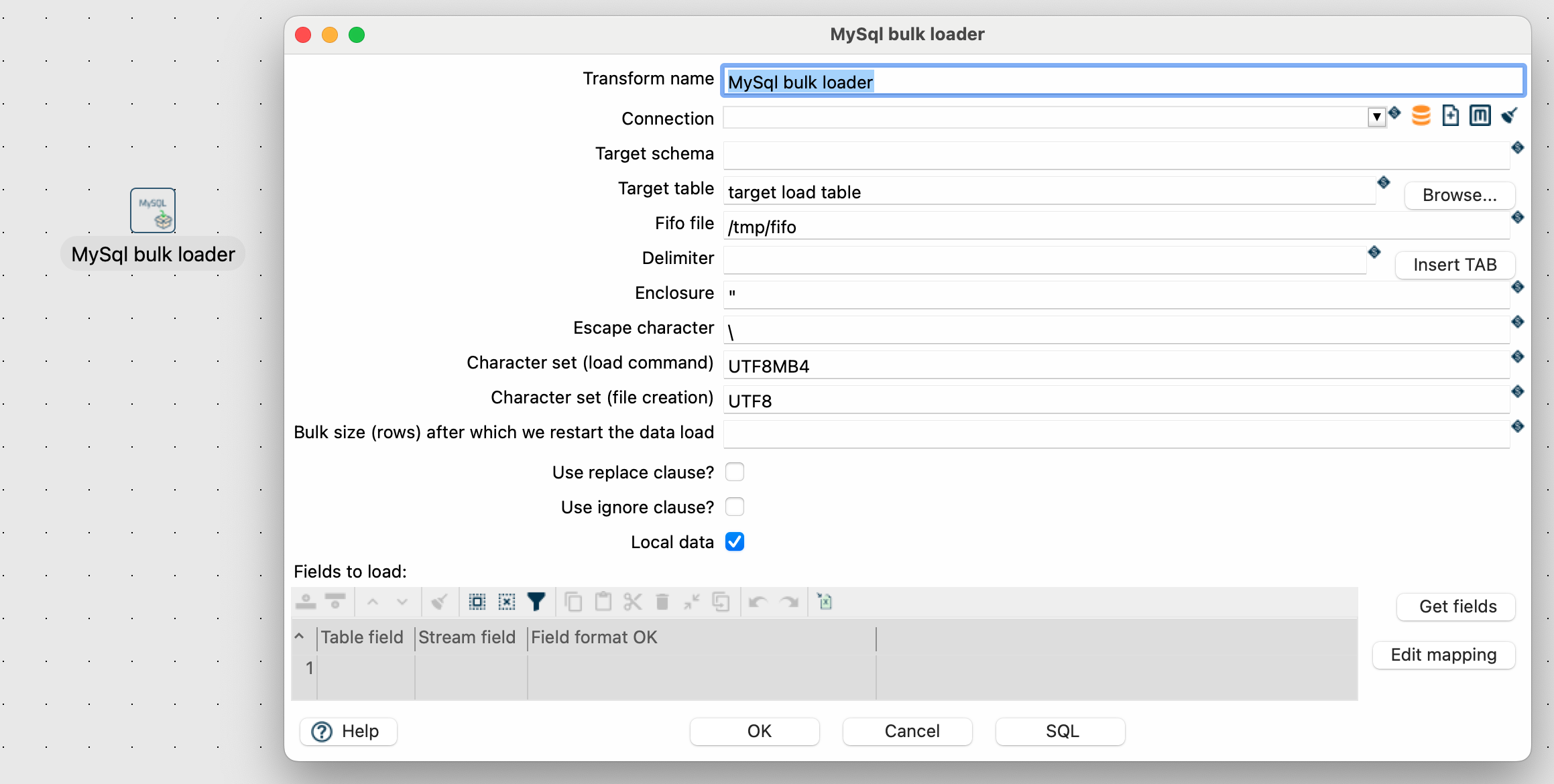Screen dimensions: 1554x784
Task: Uncheck the Local data checkbox
Action: 735,541
